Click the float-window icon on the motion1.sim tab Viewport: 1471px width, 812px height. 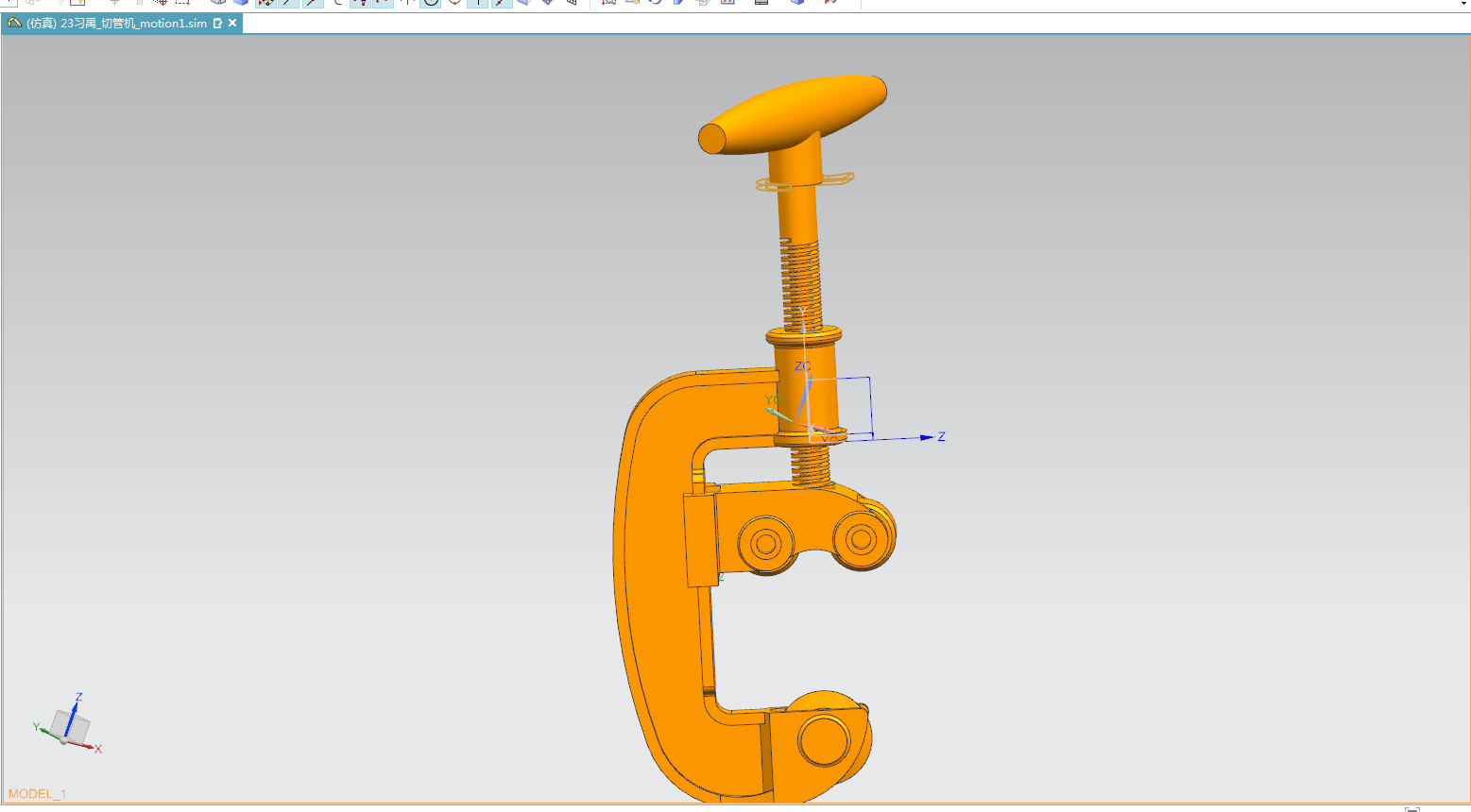click(x=217, y=24)
